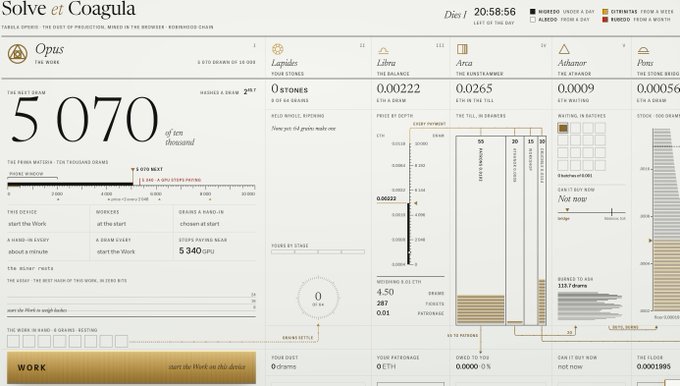Click the 0.00222 ETH a dram value
This screenshot has width=680, height=386.
[x=398, y=88]
